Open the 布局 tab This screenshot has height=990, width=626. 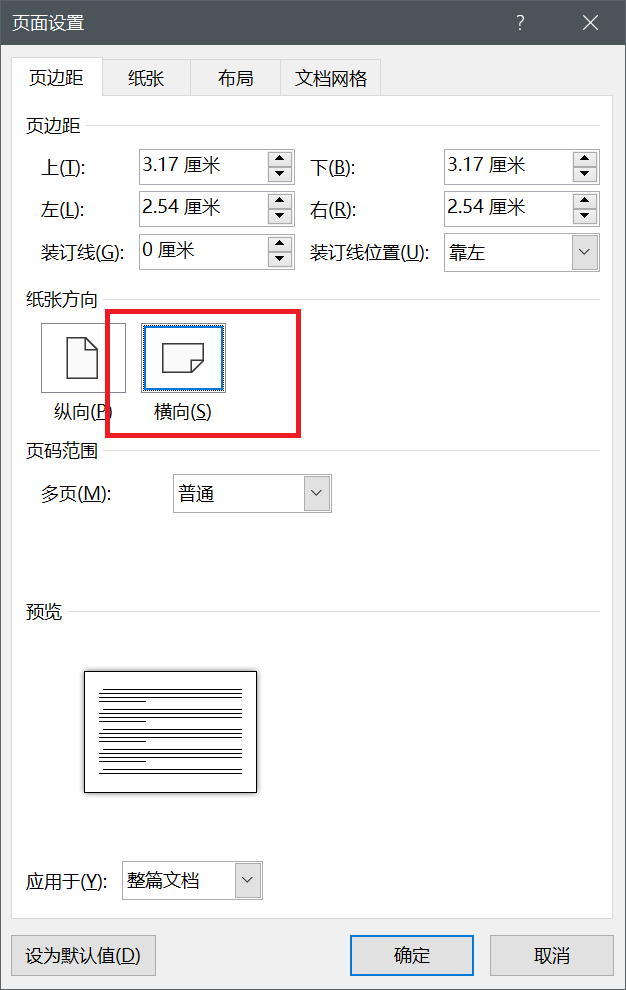pyautogui.click(x=236, y=78)
